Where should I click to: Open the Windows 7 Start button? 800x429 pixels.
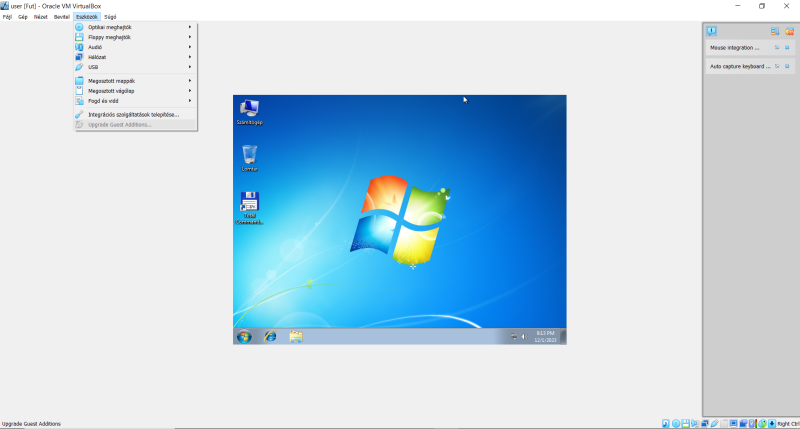(x=244, y=337)
